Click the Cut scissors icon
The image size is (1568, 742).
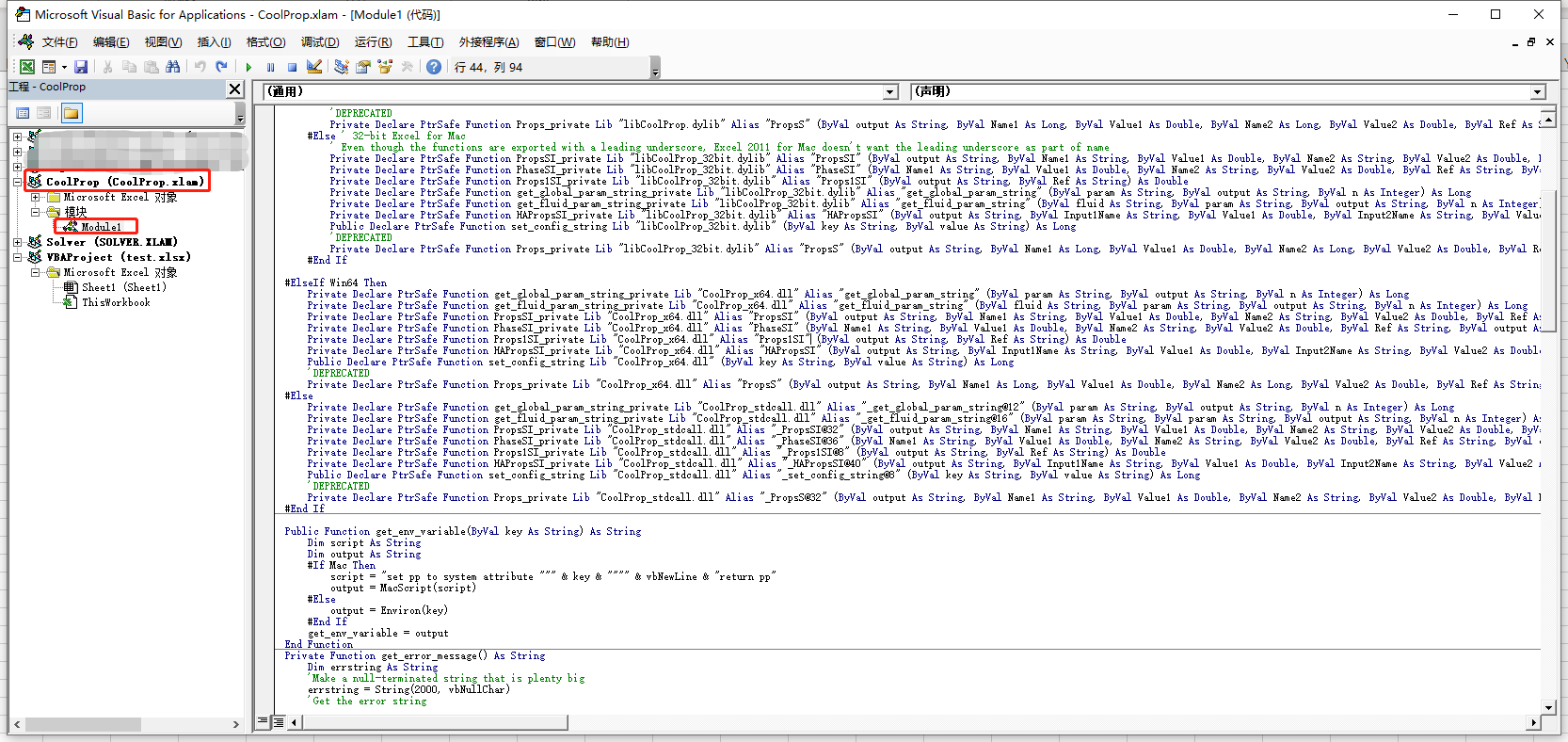tap(107, 67)
